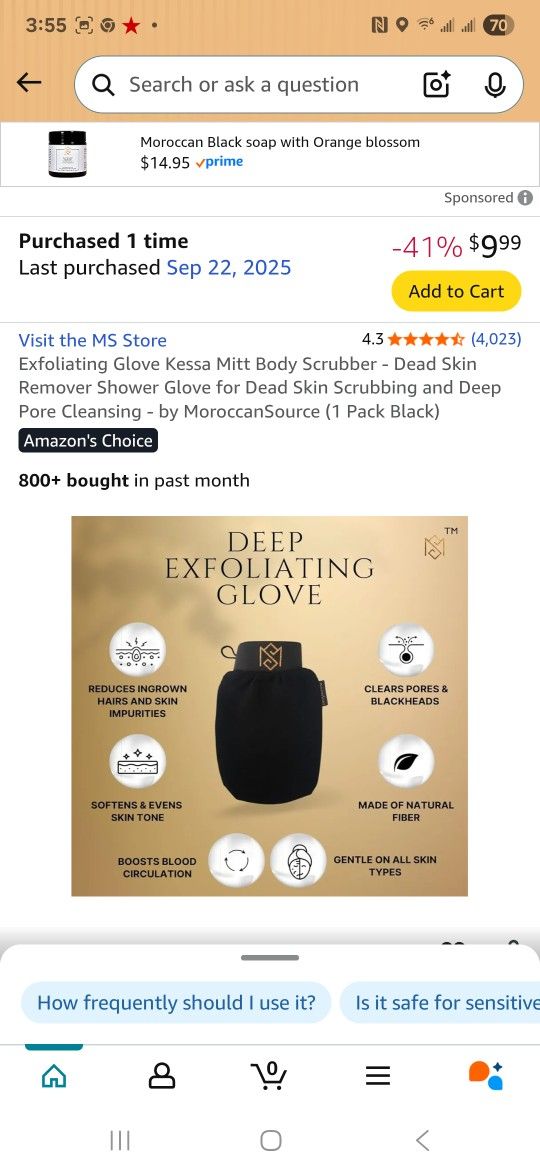The width and height of the screenshot is (540, 1170).
Task: Tap the Android recent apps button
Action: [120, 1140]
